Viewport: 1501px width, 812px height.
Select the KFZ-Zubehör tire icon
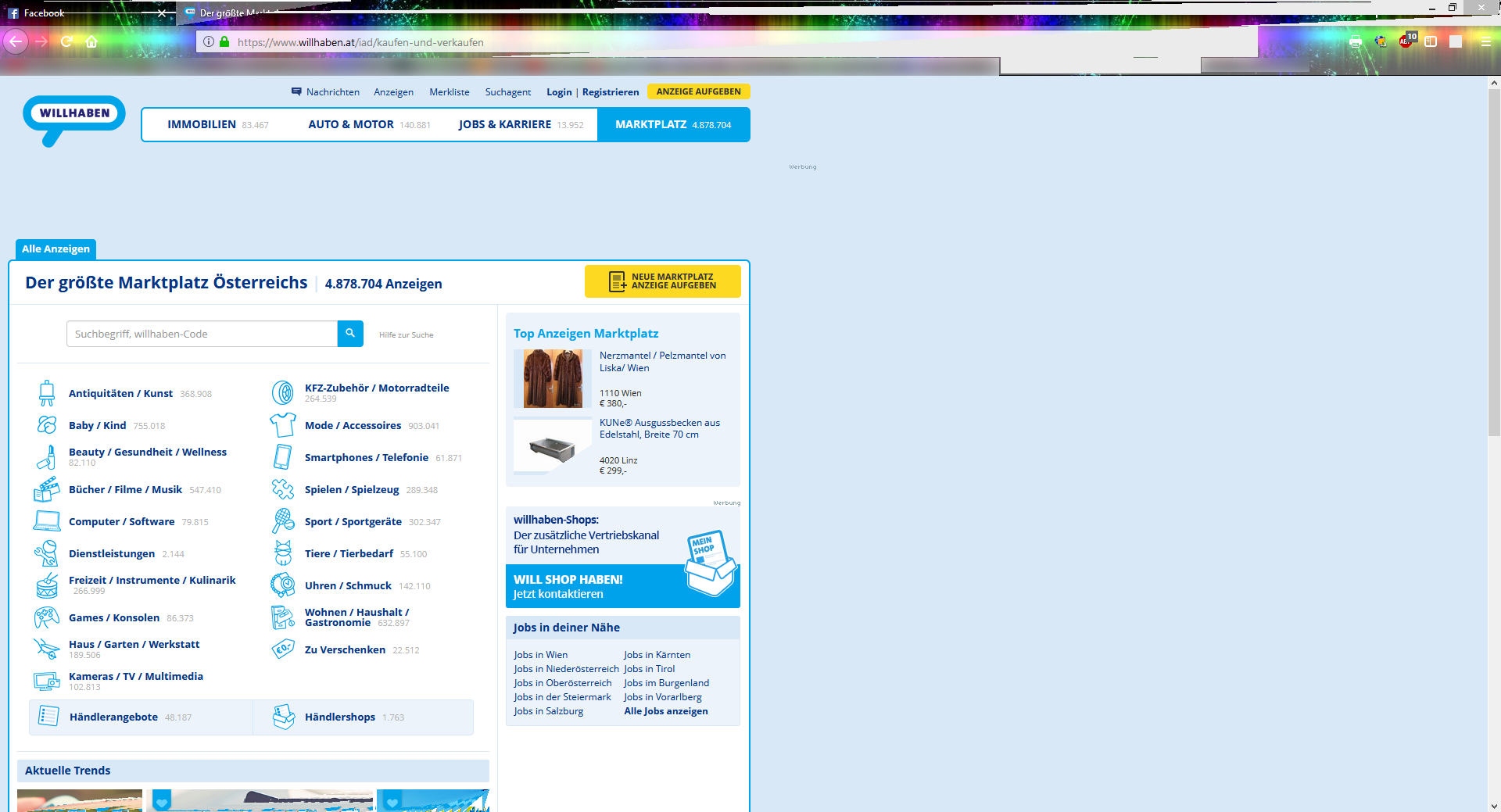pyautogui.click(x=283, y=393)
